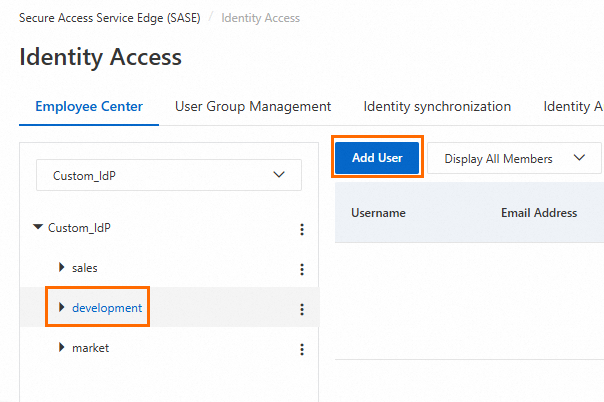Open the Custom_IdP identity provider dropdown

(169, 175)
